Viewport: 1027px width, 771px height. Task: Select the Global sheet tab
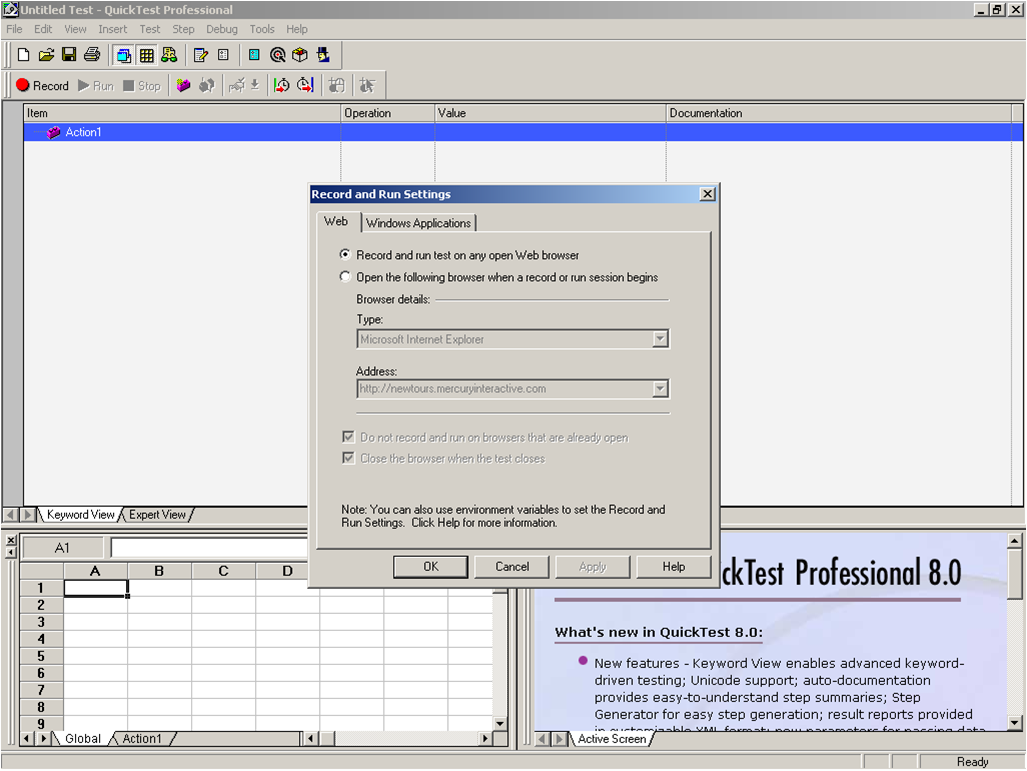tap(83, 739)
